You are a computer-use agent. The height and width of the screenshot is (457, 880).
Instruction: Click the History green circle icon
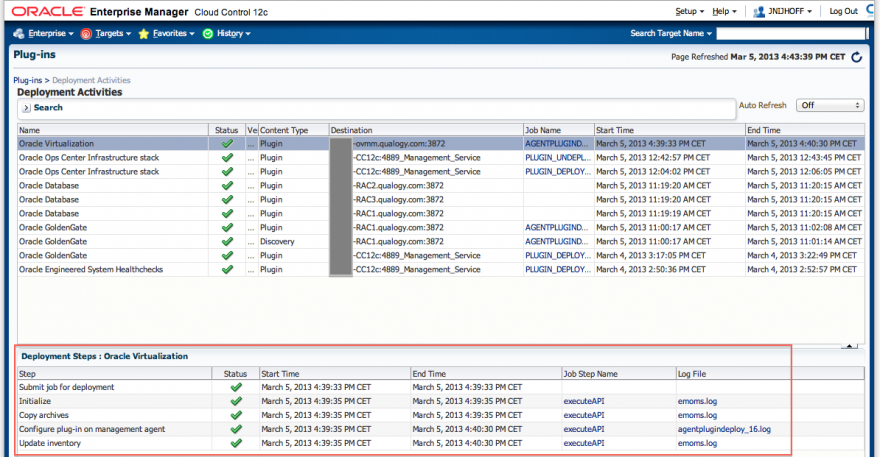coord(208,34)
